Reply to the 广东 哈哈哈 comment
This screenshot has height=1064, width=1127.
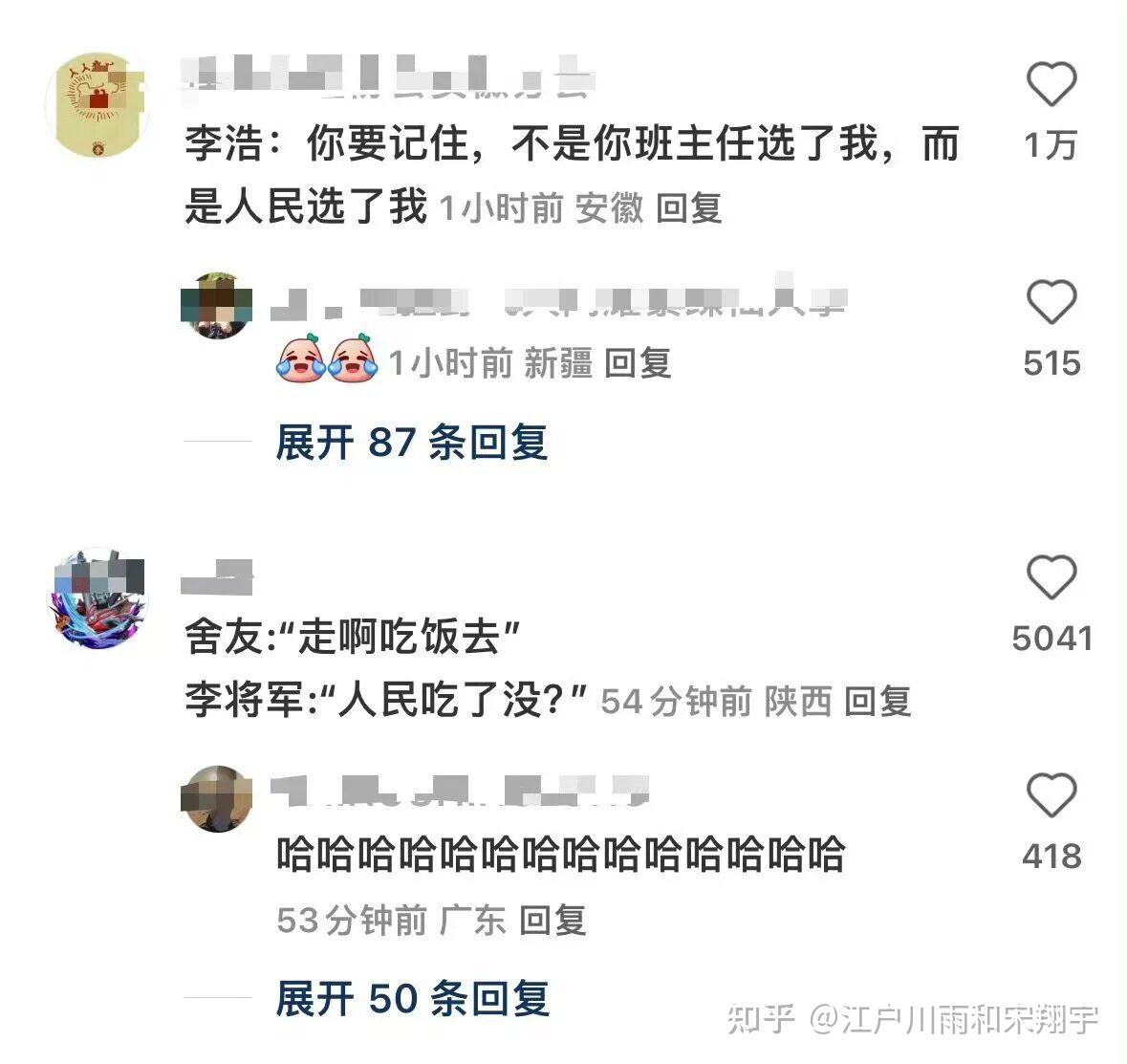point(553,921)
